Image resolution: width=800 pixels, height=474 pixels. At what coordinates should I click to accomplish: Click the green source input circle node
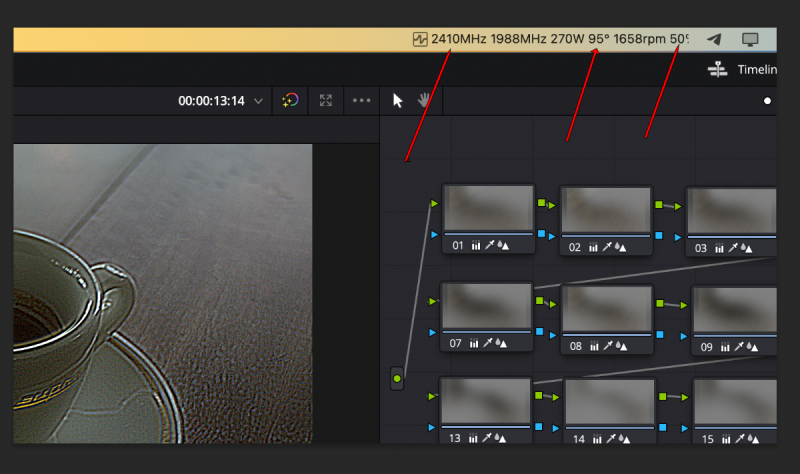(x=397, y=379)
